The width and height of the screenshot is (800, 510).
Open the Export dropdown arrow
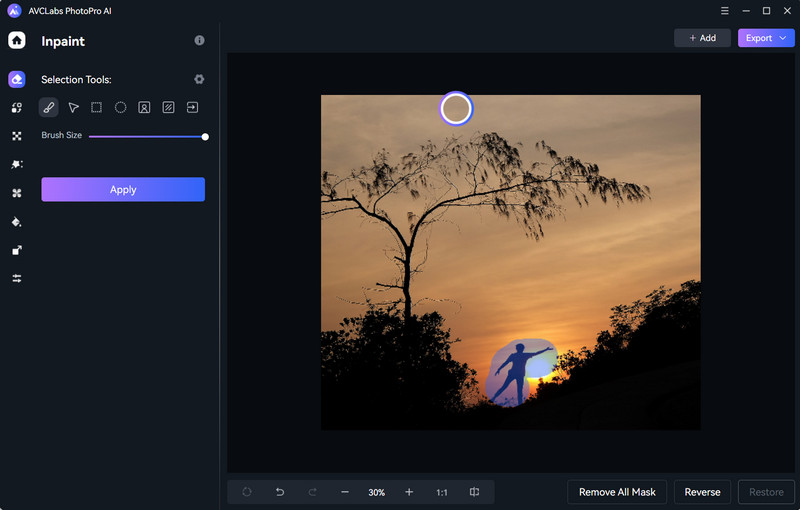(783, 38)
